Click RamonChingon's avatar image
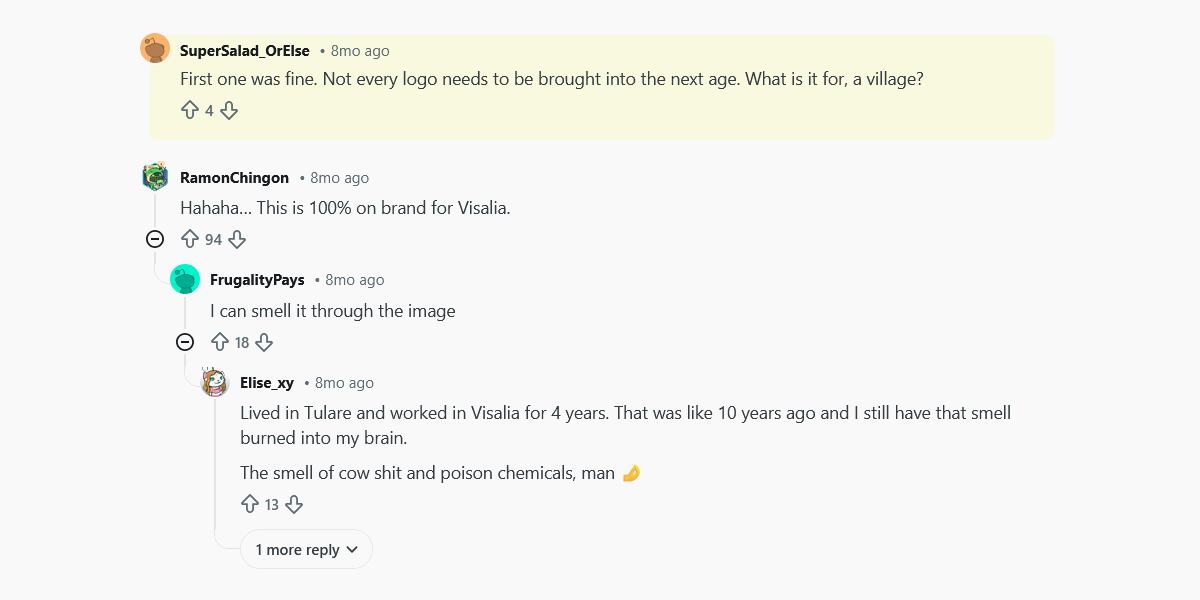This screenshot has height=600, width=1200. pyautogui.click(x=155, y=176)
